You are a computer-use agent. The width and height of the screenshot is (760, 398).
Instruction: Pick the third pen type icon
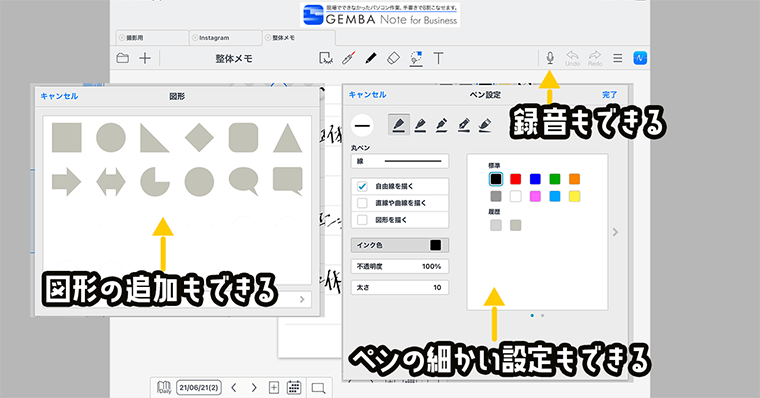[442, 125]
